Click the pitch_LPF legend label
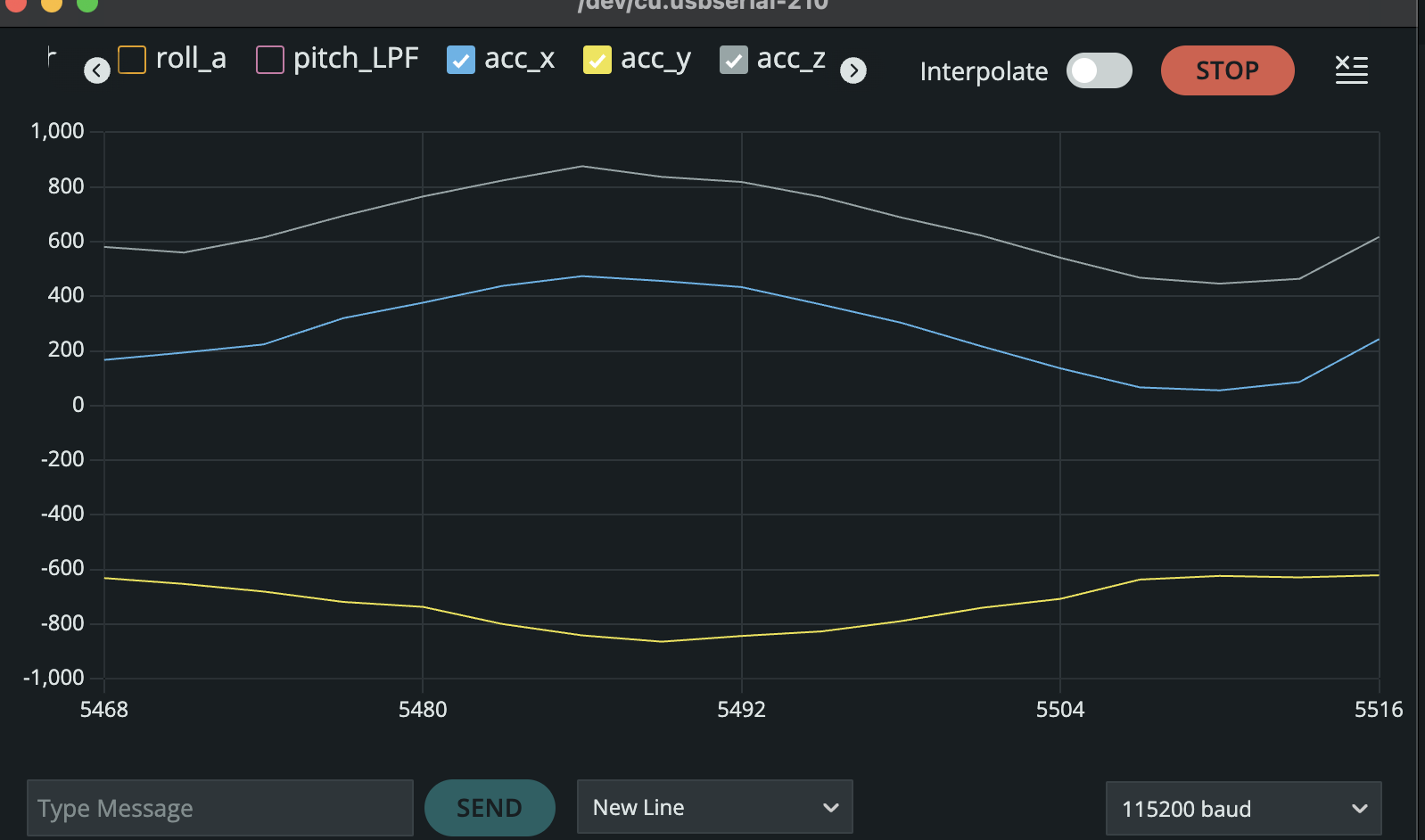1425x840 pixels. [356, 59]
